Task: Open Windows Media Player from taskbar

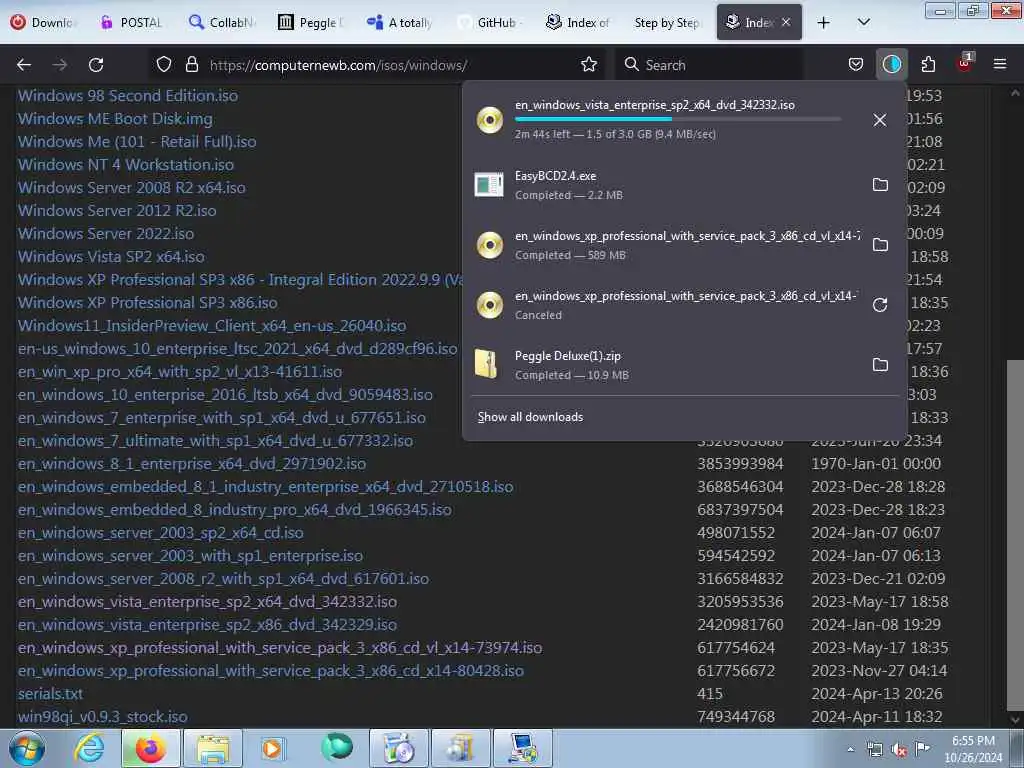Action: tap(272, 748)
